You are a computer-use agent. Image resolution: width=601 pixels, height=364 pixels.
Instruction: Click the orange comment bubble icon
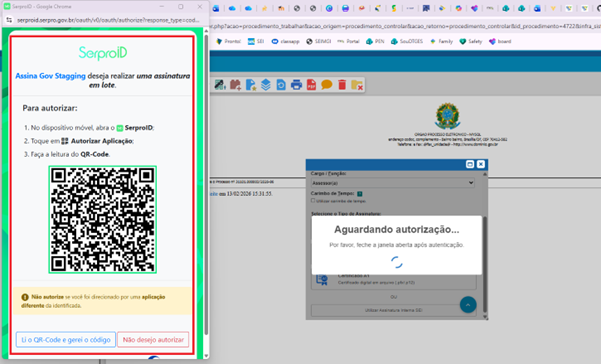click(327, 85)
